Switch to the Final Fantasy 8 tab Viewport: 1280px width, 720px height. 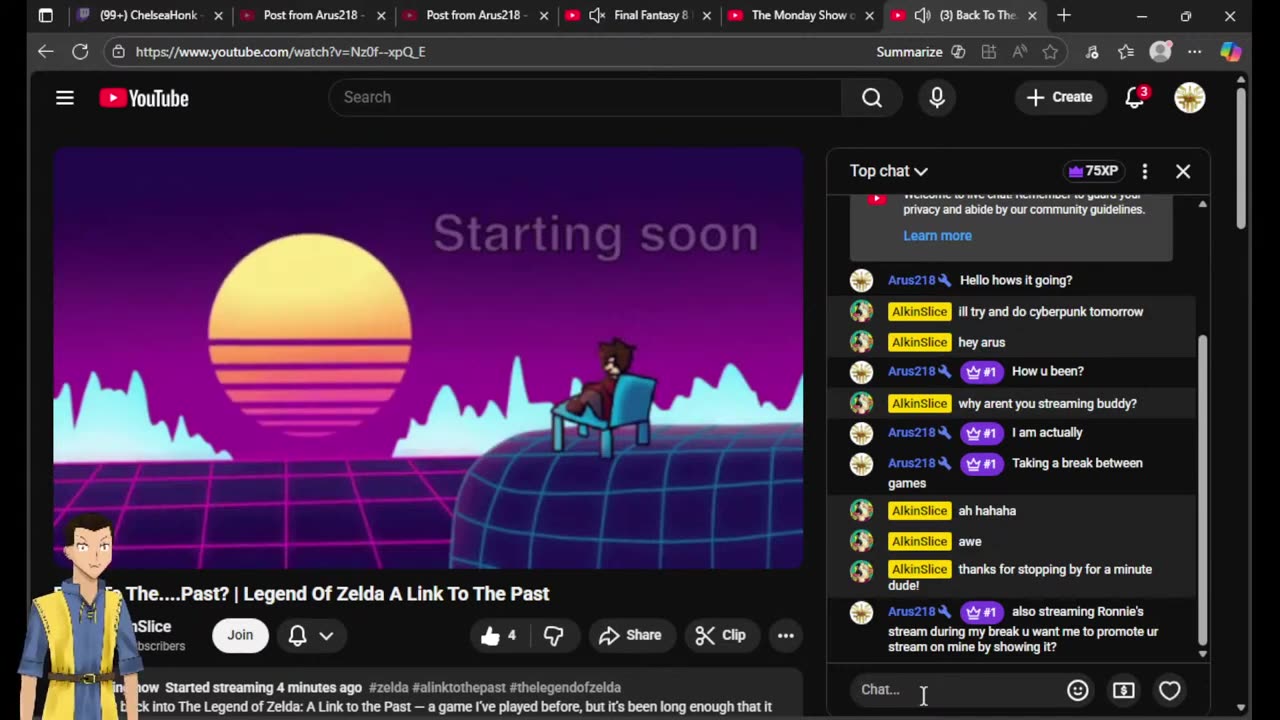click(638, 15)
